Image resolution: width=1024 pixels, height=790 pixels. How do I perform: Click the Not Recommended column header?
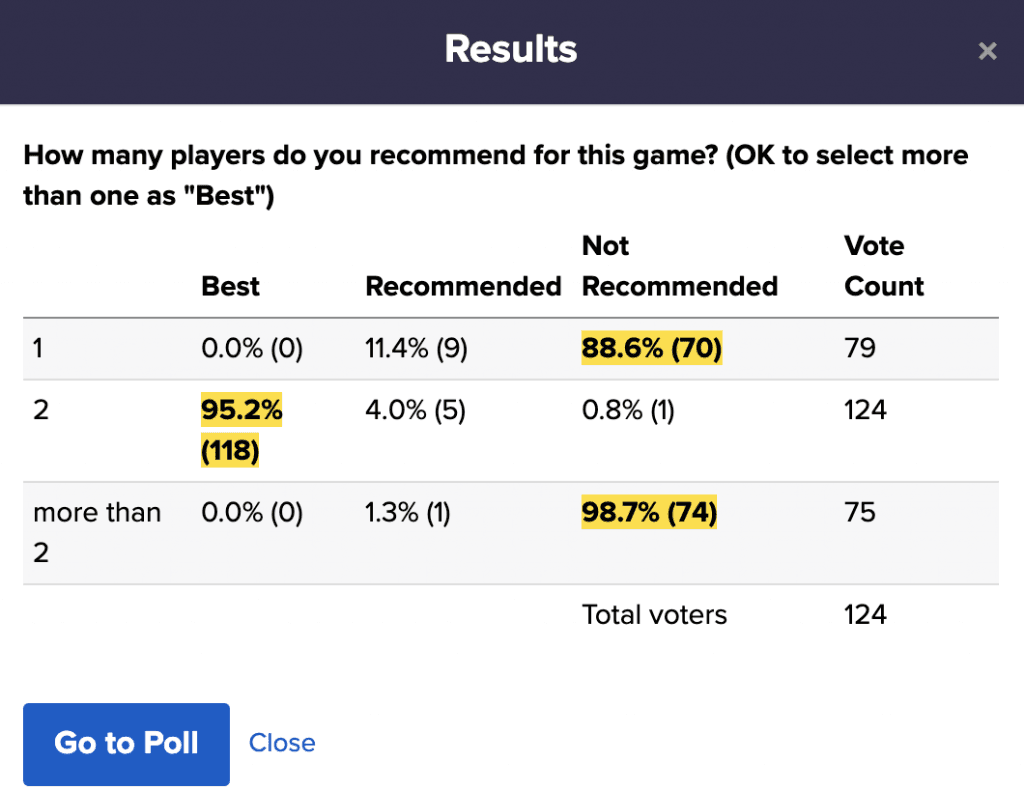pyautogui.click(x=680, y=267)
